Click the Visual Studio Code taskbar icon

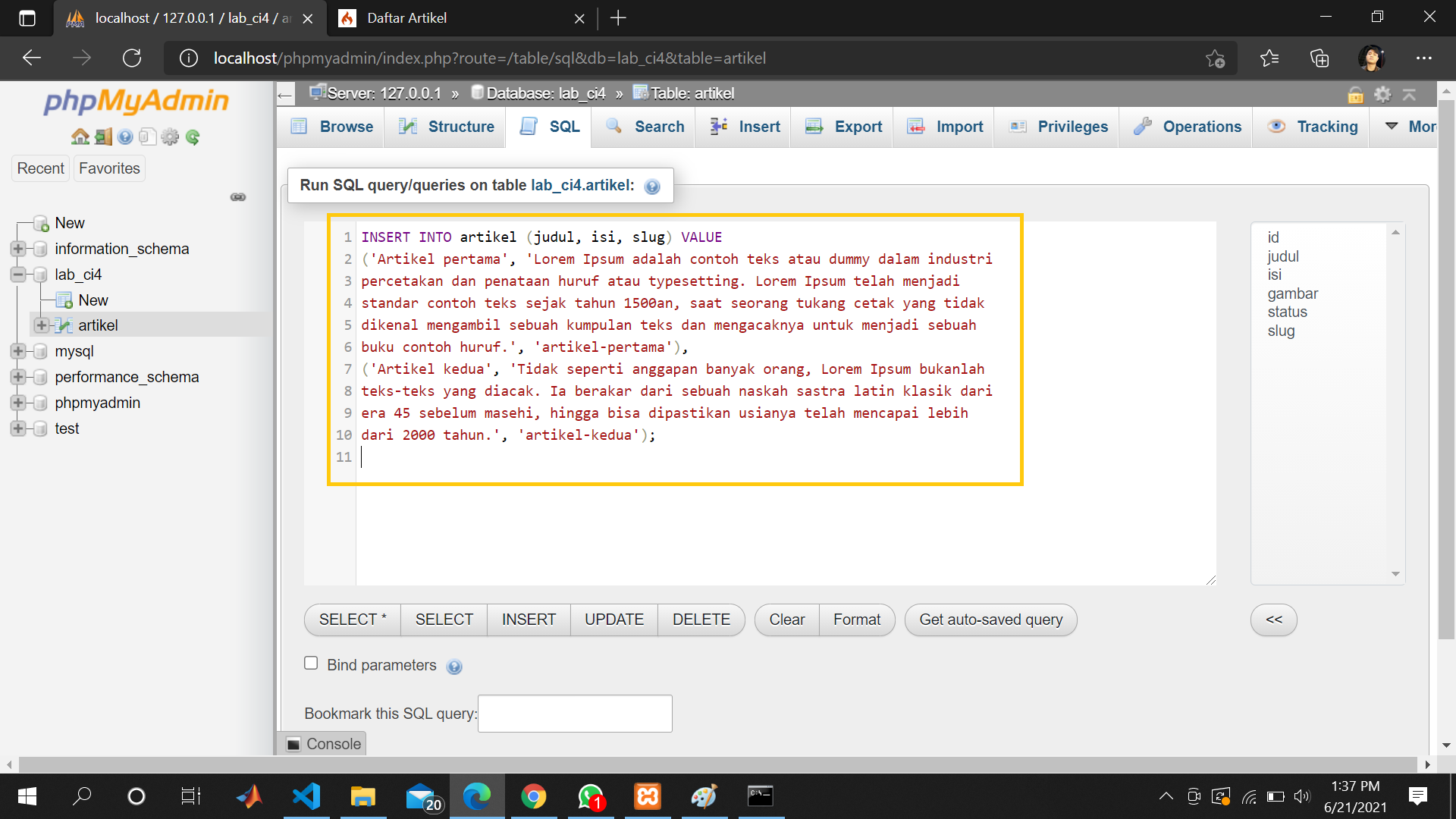coord(306,796)
